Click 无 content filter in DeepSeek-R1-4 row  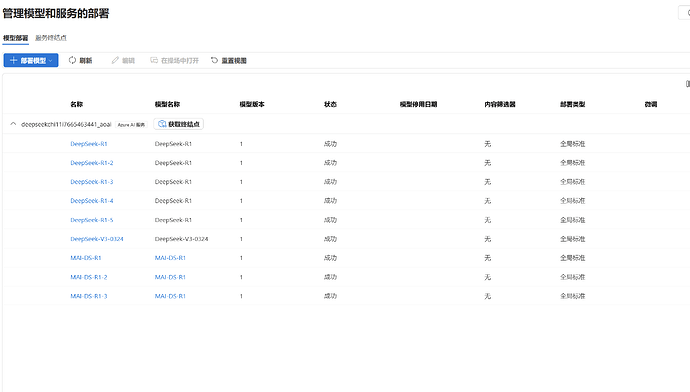488,201
